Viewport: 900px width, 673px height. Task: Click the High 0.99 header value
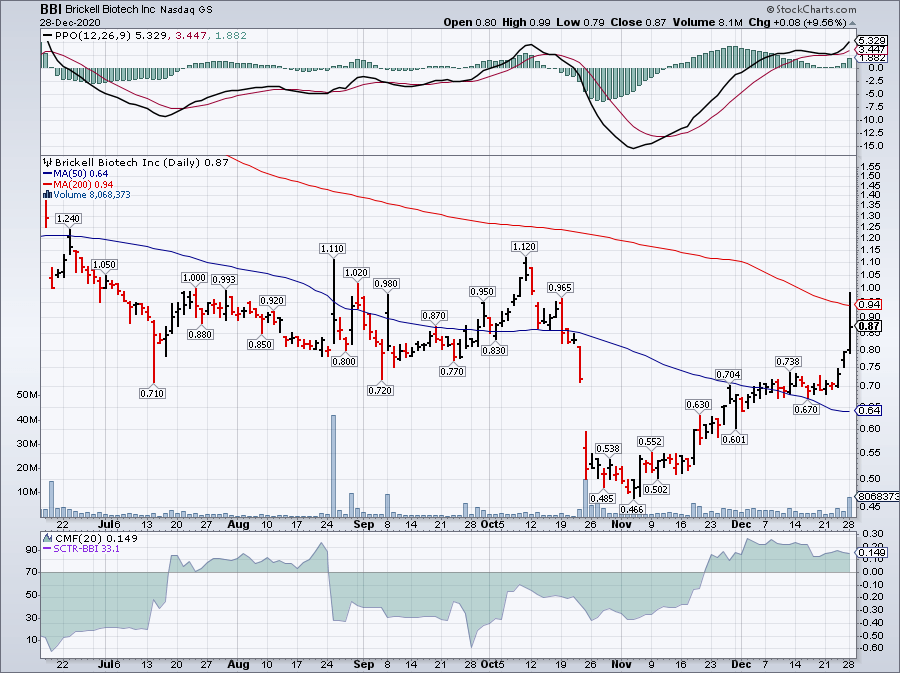(526, 22)
